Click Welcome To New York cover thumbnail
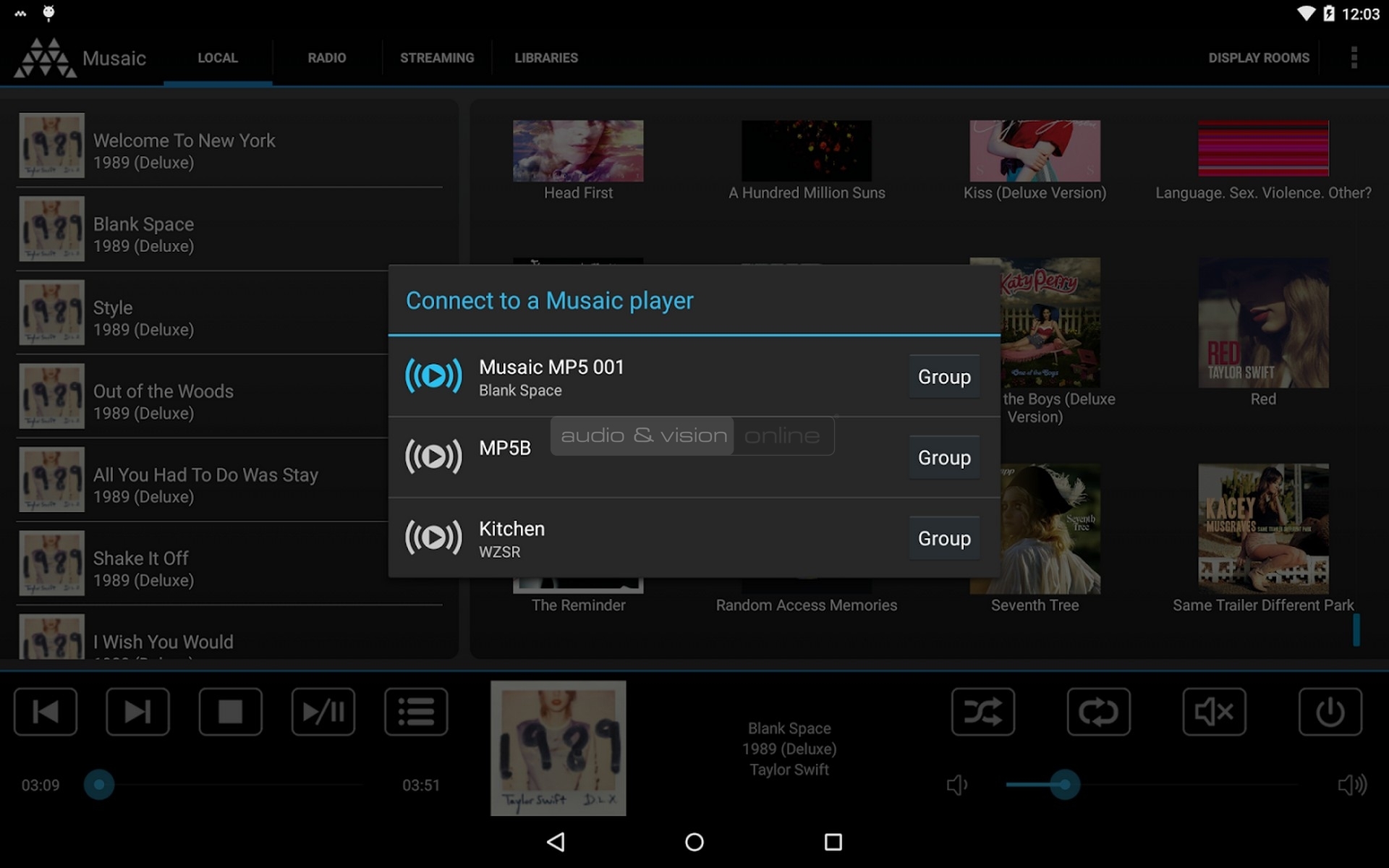1389x868 pixels. click(x=51, y=145)
